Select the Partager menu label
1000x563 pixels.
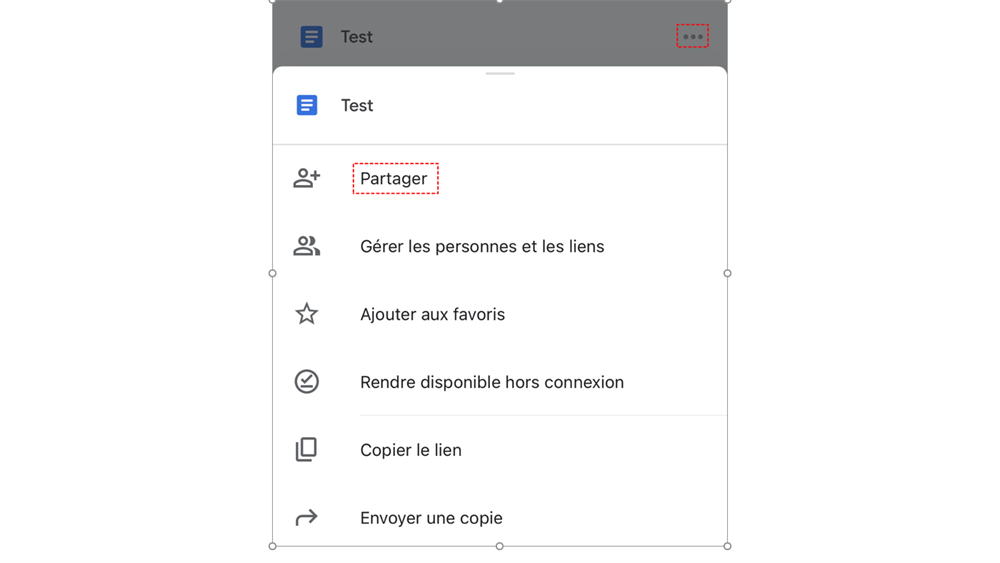click(x=394, y=179)
